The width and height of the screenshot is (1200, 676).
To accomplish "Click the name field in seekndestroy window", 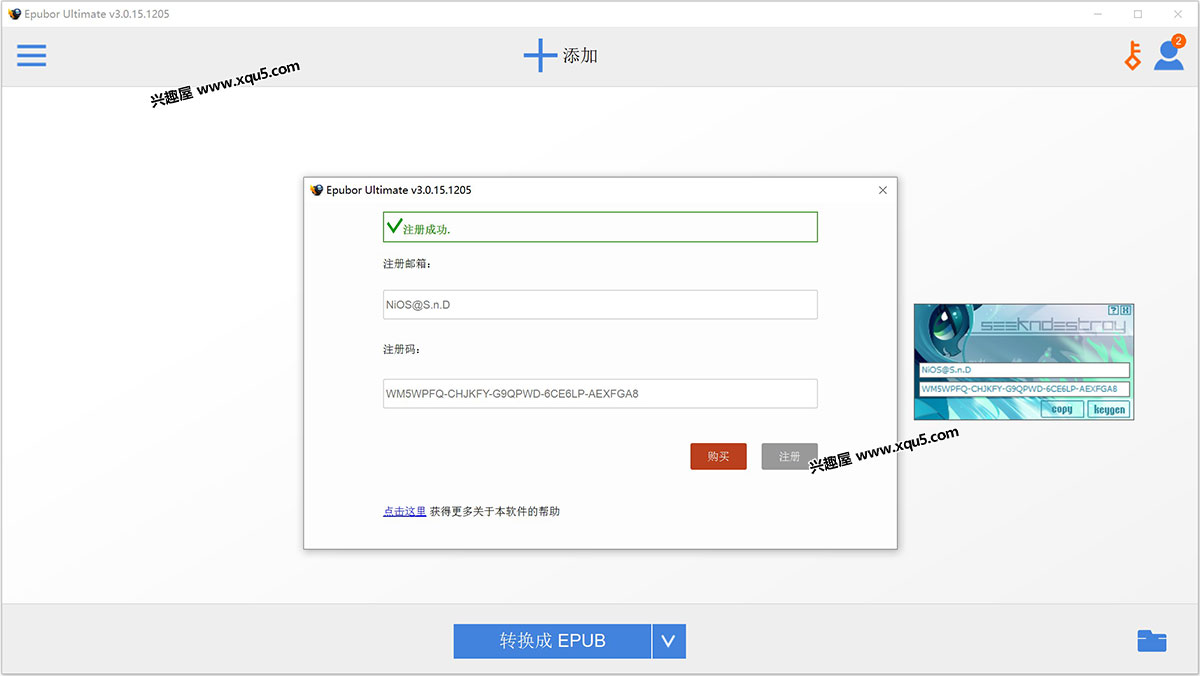I will 1024,370.
